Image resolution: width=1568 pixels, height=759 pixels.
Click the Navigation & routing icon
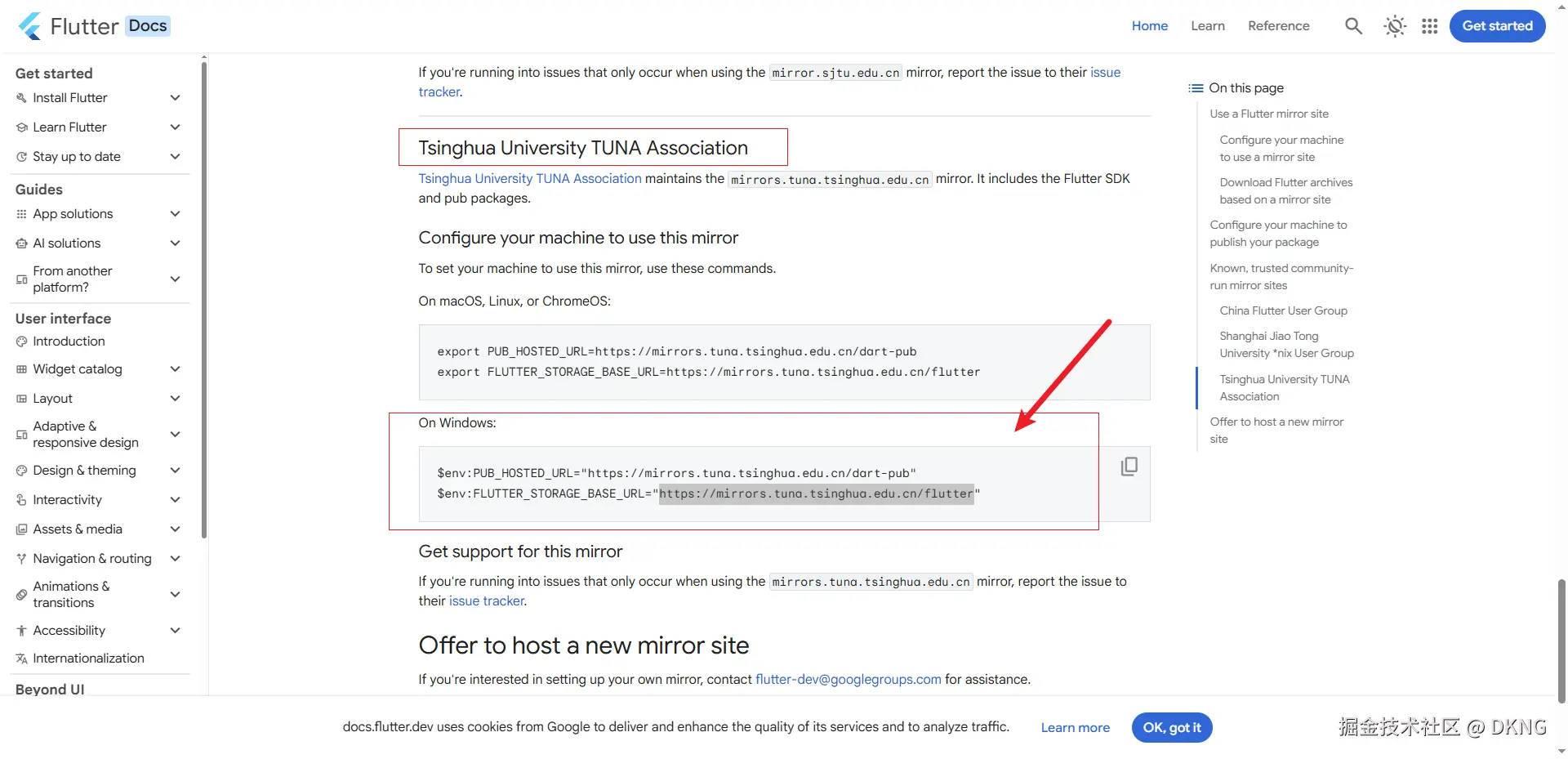(x=21, y=559)
